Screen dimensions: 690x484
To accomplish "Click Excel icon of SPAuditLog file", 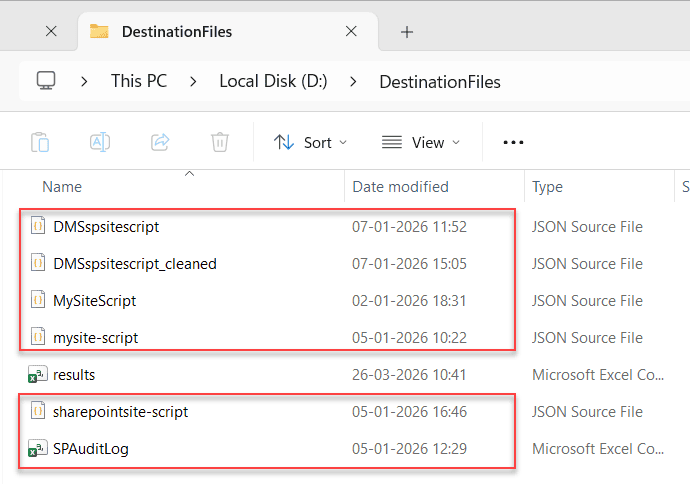I will click(37, 448).
